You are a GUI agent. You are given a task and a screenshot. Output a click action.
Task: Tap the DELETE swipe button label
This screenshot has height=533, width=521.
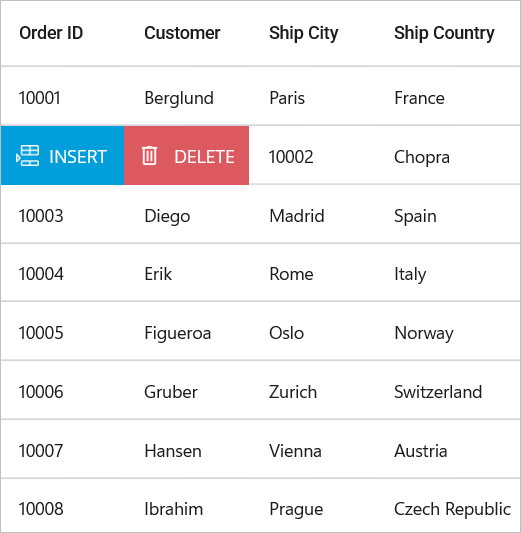(x=204, y=157)
